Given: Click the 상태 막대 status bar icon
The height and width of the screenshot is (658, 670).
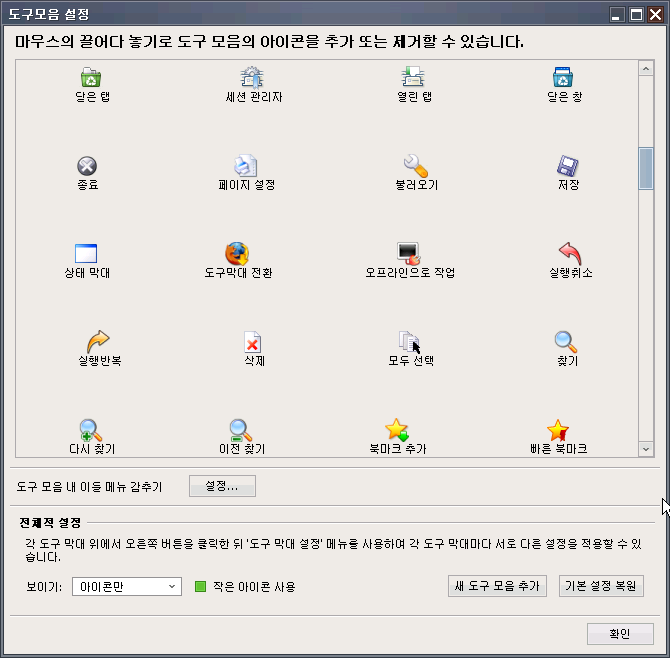Looking at the screenshot, I should click(86, 253).
